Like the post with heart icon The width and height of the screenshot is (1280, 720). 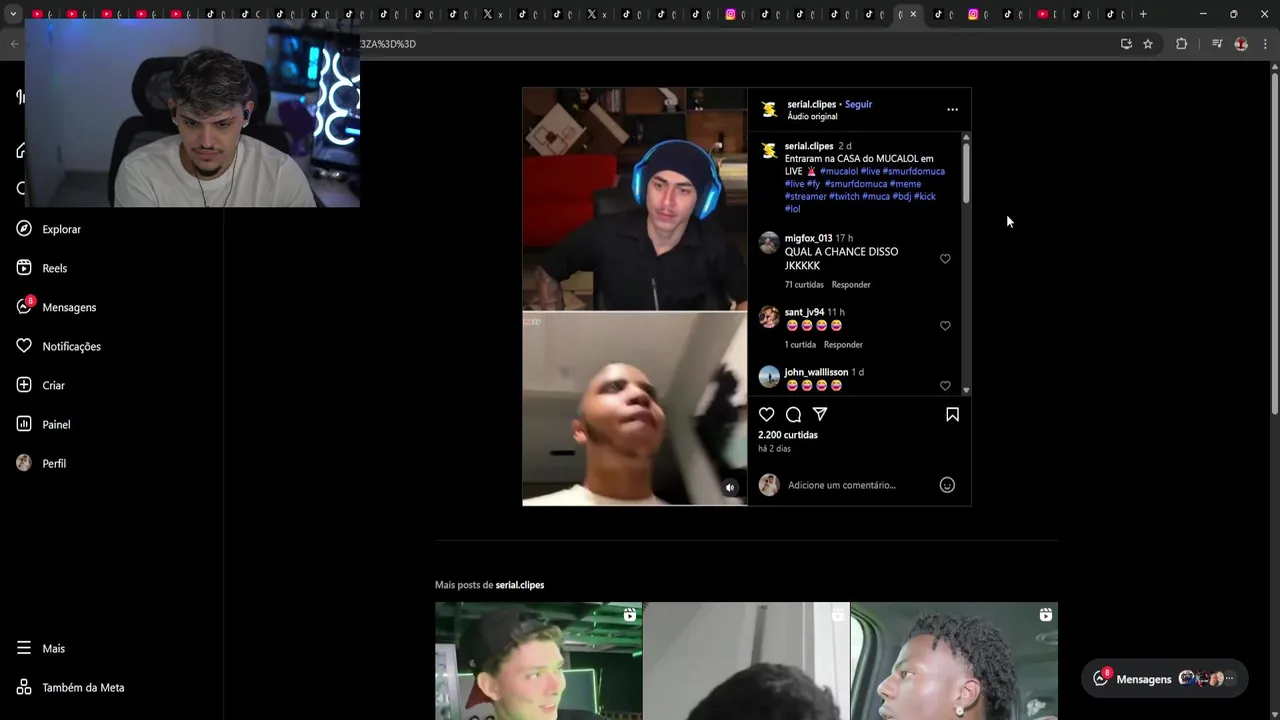(x=767, y=414)
